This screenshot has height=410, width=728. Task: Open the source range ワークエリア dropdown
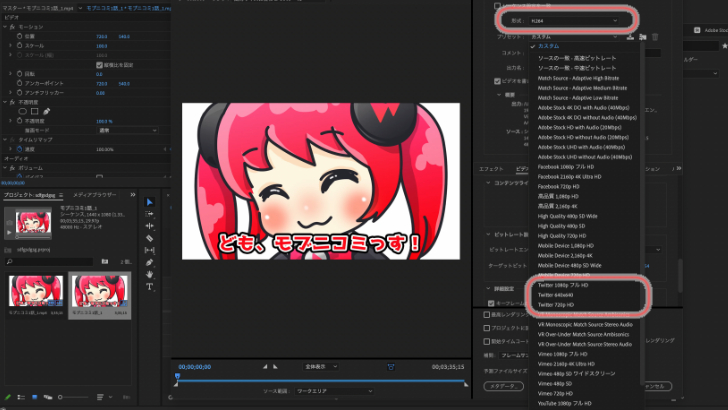coord(334,391)
